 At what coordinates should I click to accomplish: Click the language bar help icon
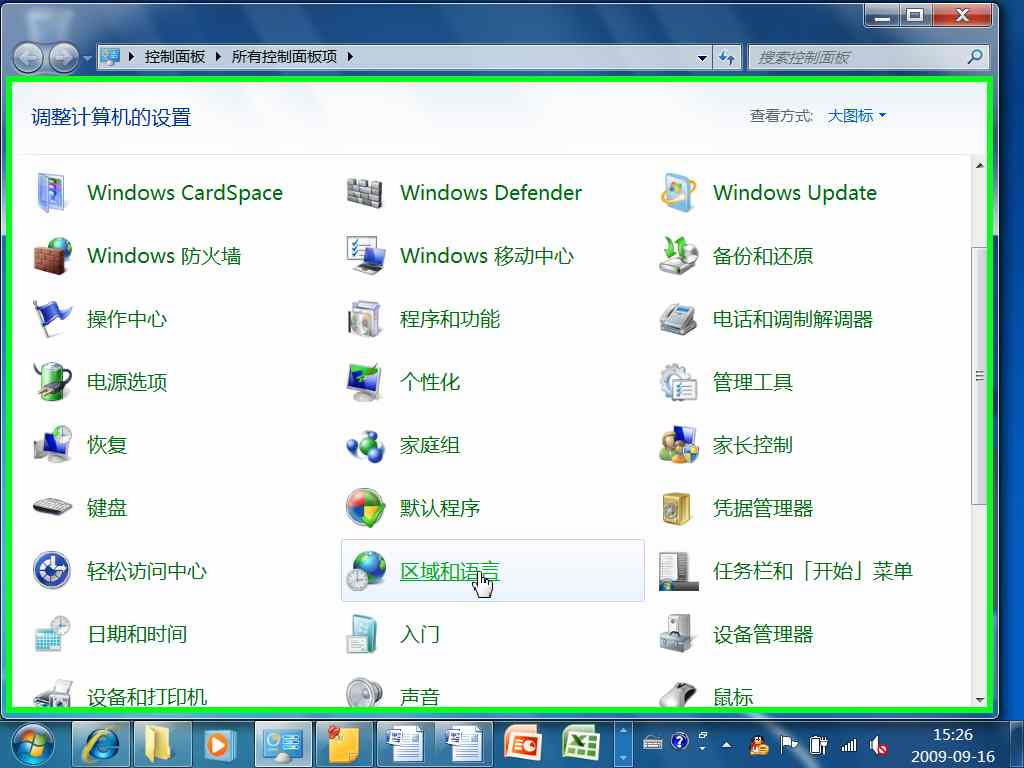(679, 741)
